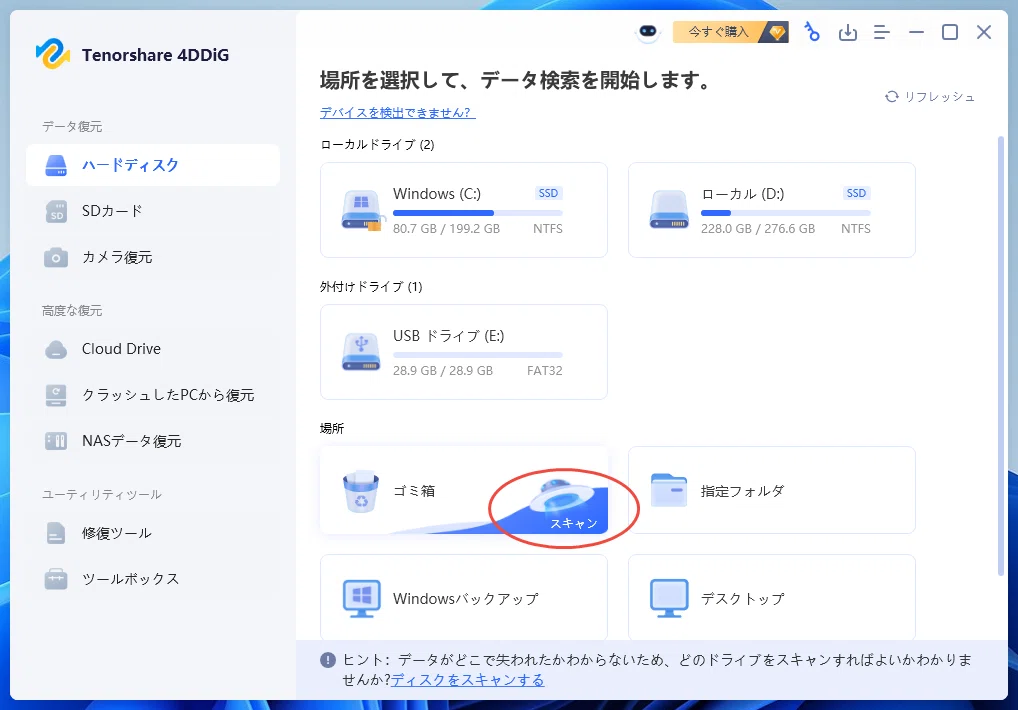Click the SD card icon

click(56, 212)
